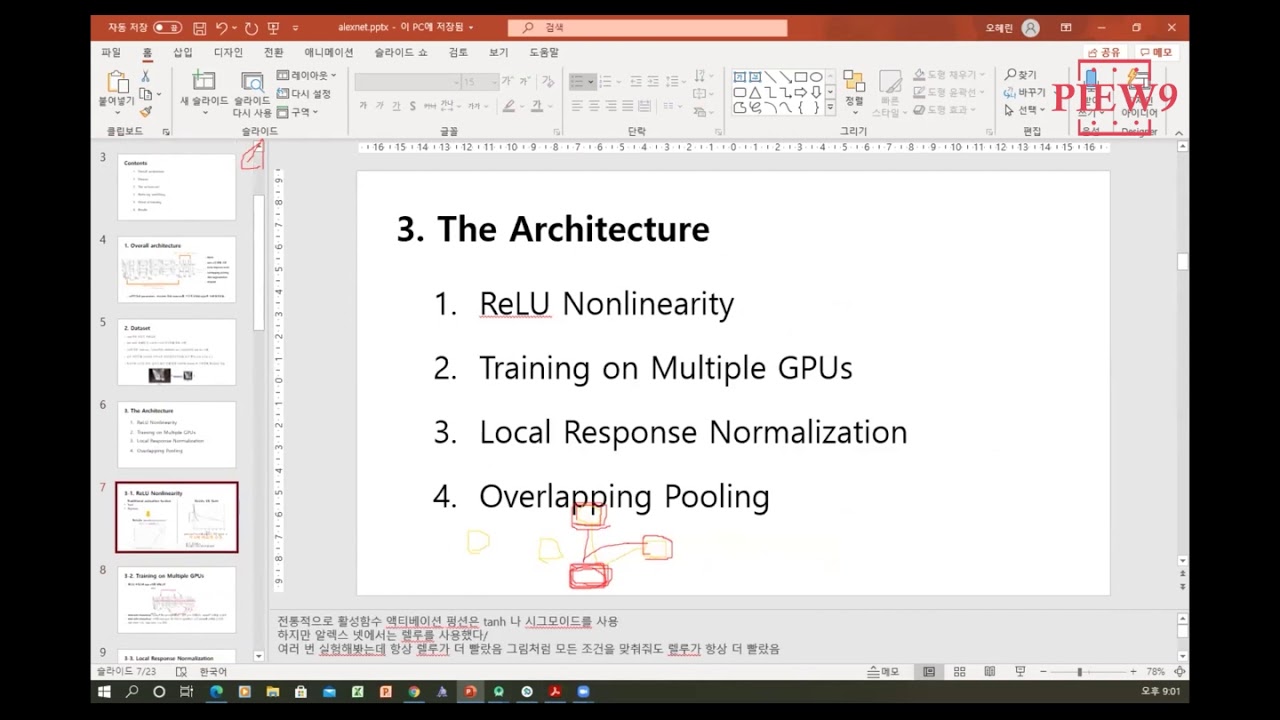This screenshot has width=1280, height=720.
Task: Open Excel from the taskbar
Action: coord(357,692)
